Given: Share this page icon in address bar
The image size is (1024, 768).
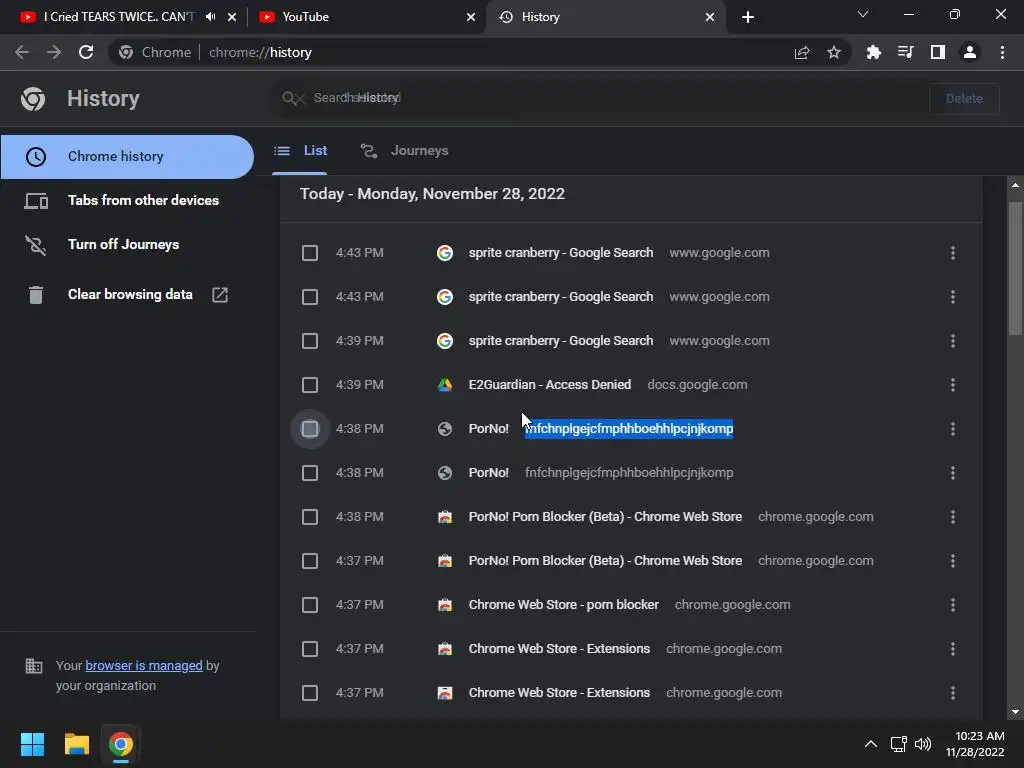Looking at the screenshot, I should [x=801, y=52].
